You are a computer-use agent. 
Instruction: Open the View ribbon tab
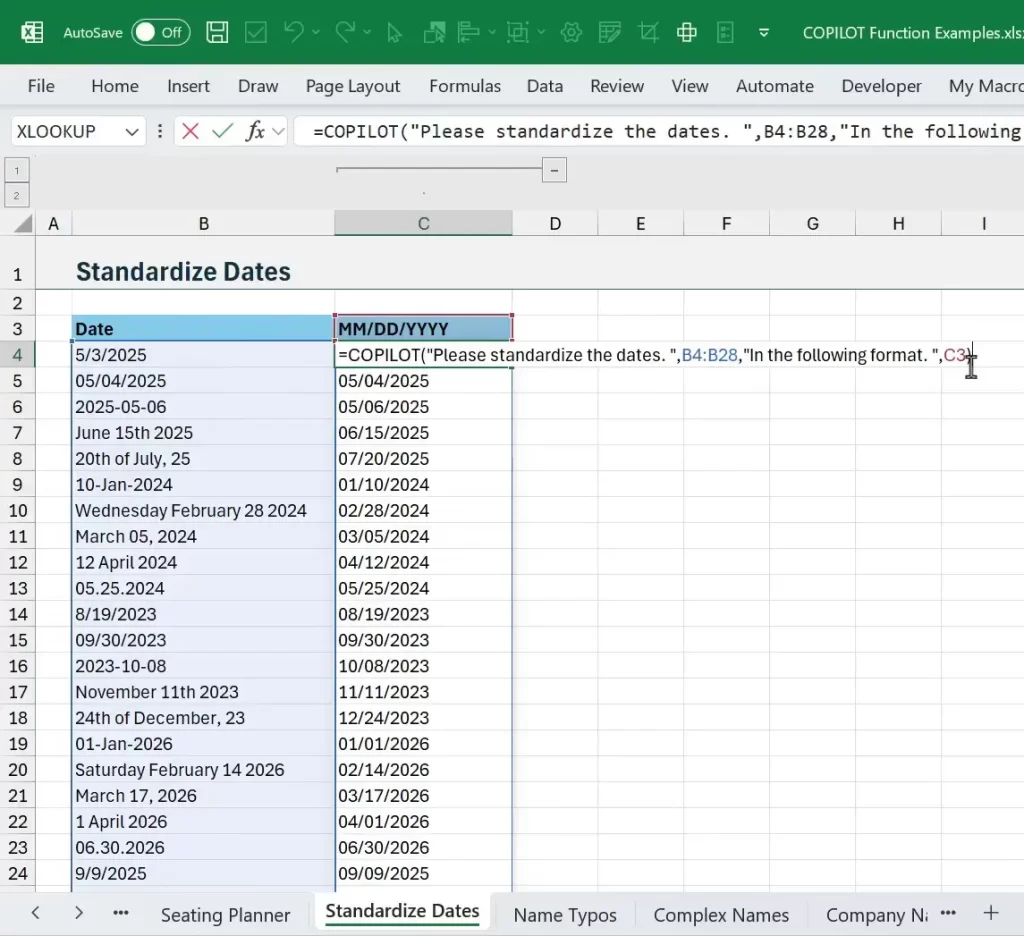(x=690, y=86)
